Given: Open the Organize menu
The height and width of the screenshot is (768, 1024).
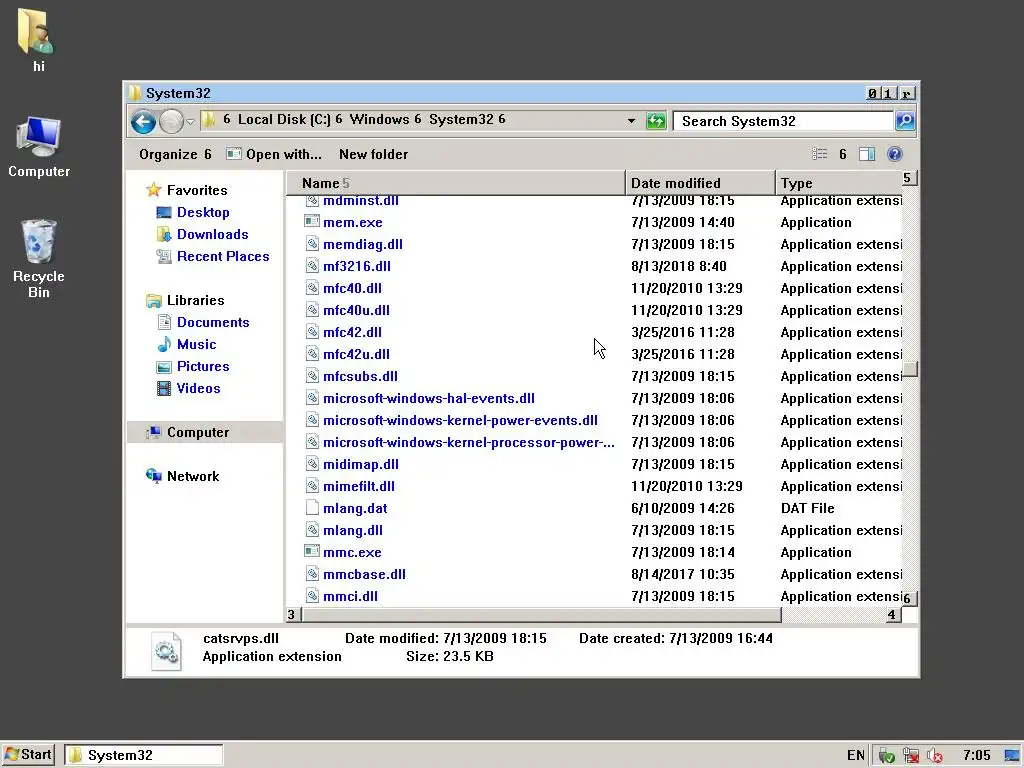Looking at the screenshot, I should (x=175, y=154).
